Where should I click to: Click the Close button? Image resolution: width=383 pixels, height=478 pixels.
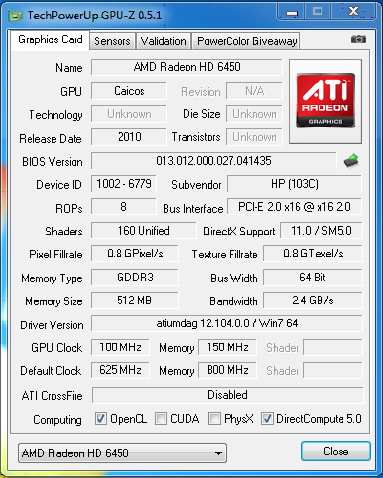(336, 451)
